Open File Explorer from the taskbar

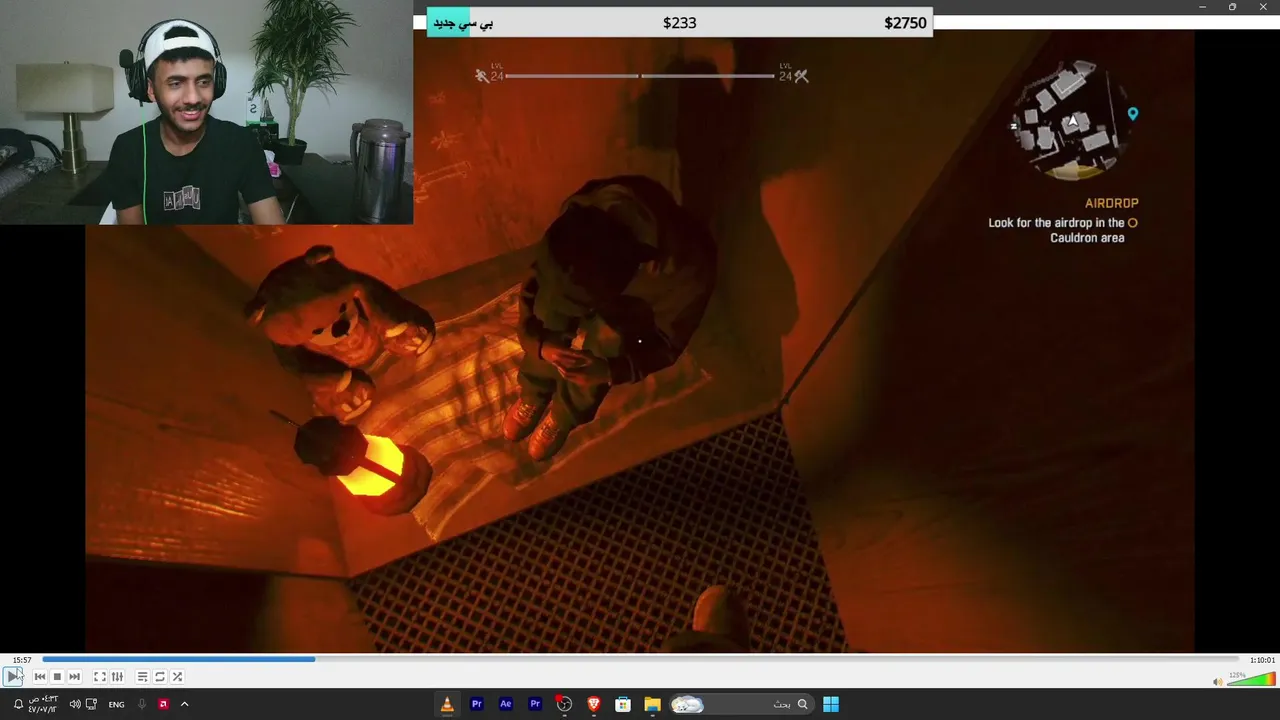652,704
